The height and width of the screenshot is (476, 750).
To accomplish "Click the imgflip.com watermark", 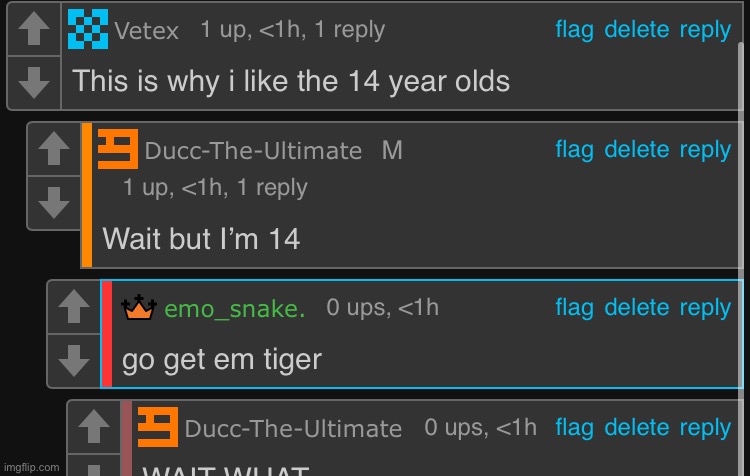I will coord(32,467).
